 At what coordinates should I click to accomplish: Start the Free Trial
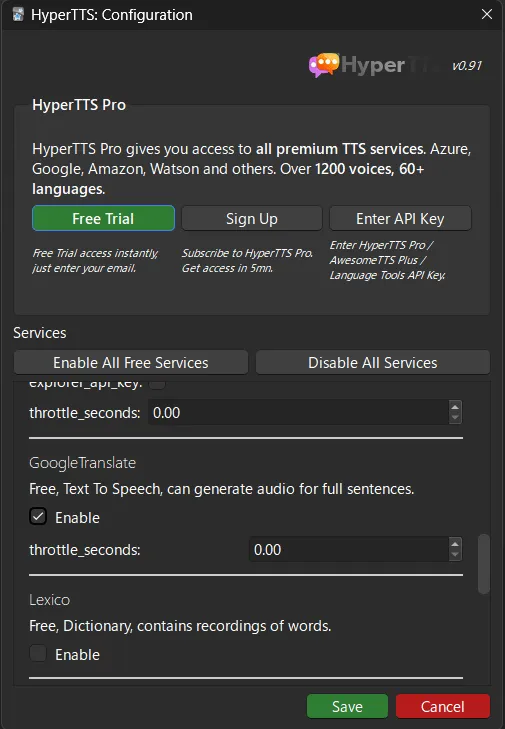click(103, 219)
